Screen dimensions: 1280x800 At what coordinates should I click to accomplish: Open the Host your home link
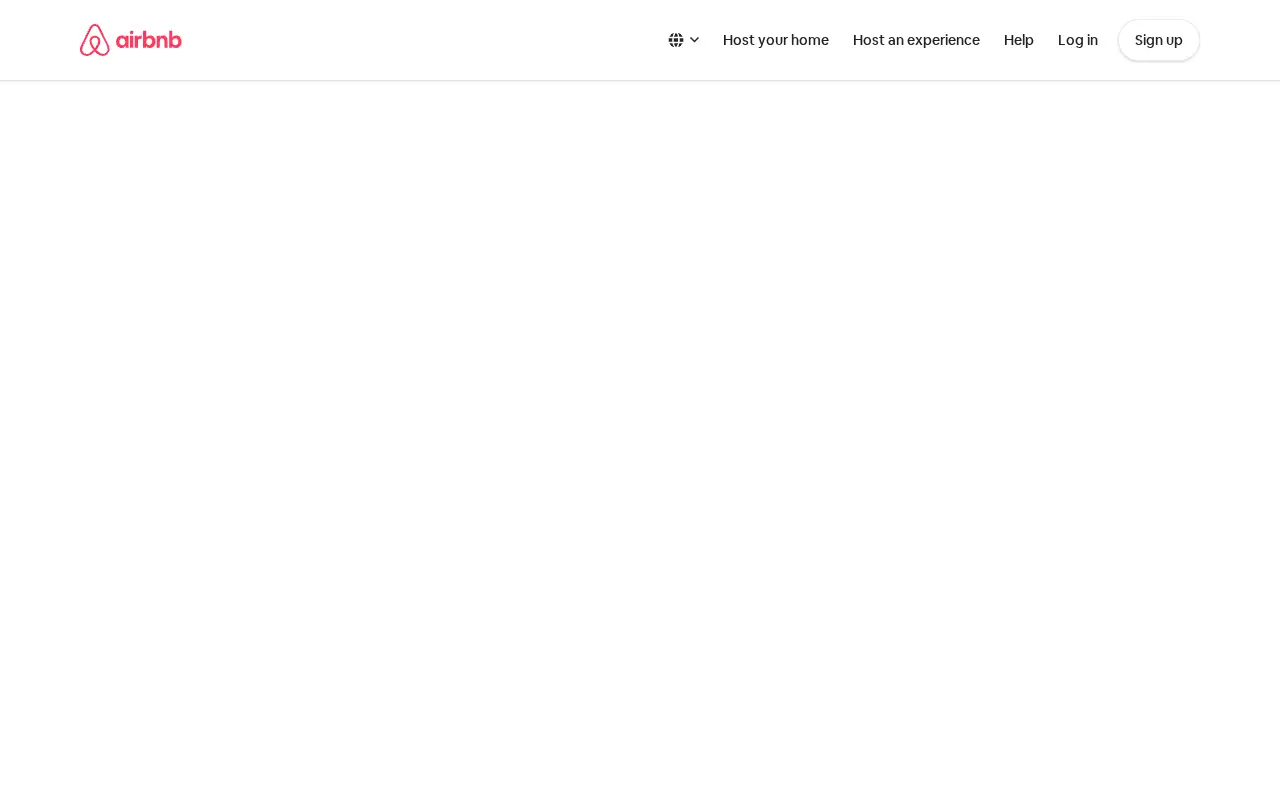click(776, 40)
